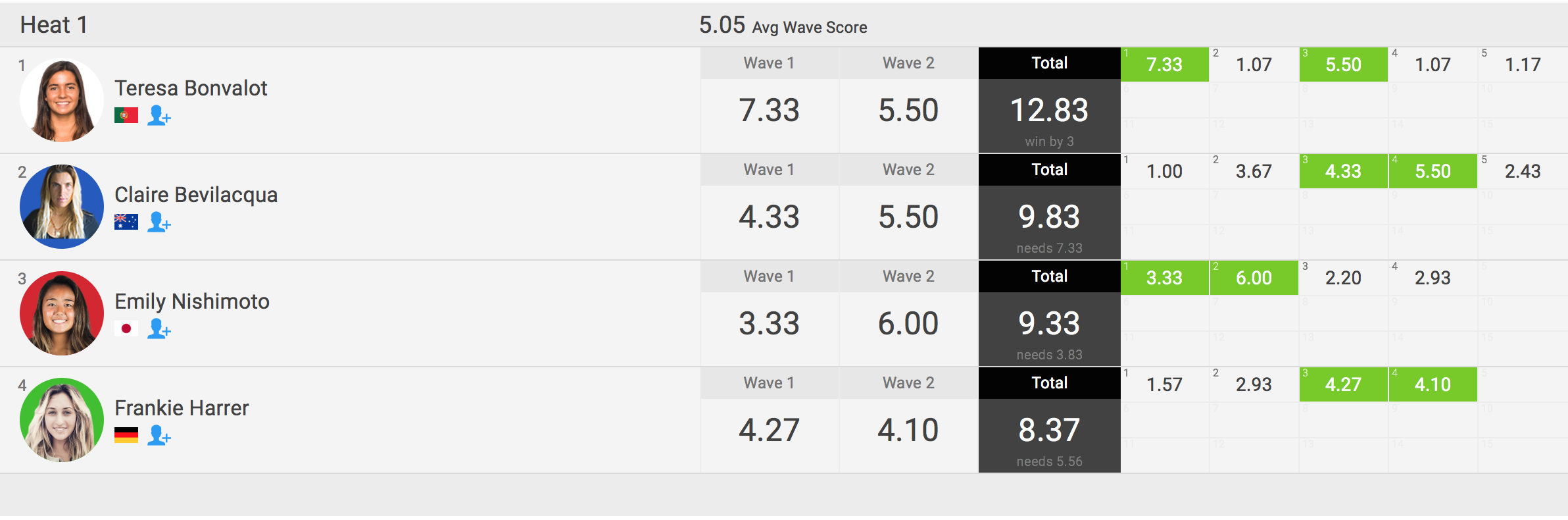Image resolution: width=1568 pixels, height=520 pixels.
Task: Click Claire Bevilacqua's blue profile photo
Action: 62,207
